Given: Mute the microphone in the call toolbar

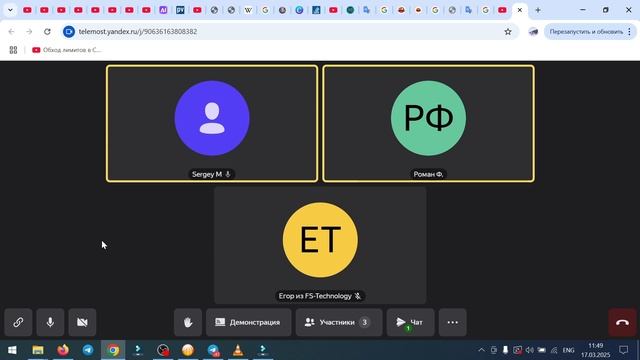Looking at the screenshot, I should 50,322.
